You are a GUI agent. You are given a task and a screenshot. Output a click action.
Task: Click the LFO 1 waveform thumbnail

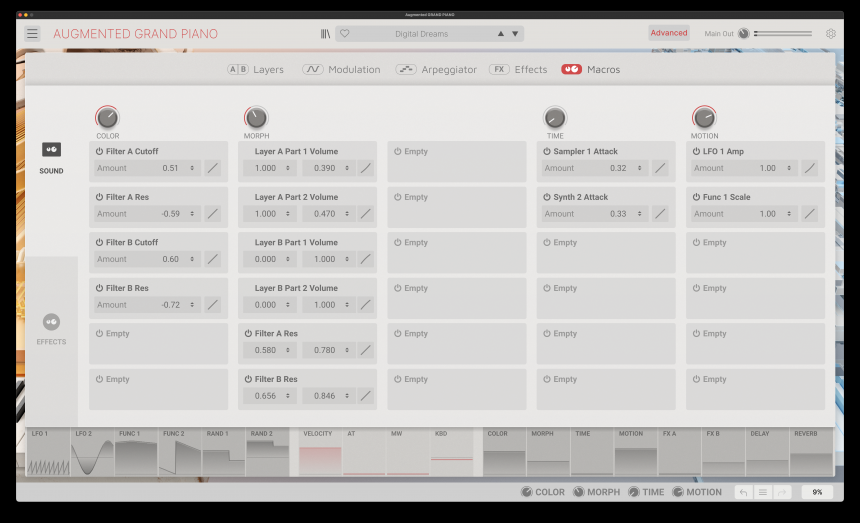pyautogui.click(x=48, y=452)
